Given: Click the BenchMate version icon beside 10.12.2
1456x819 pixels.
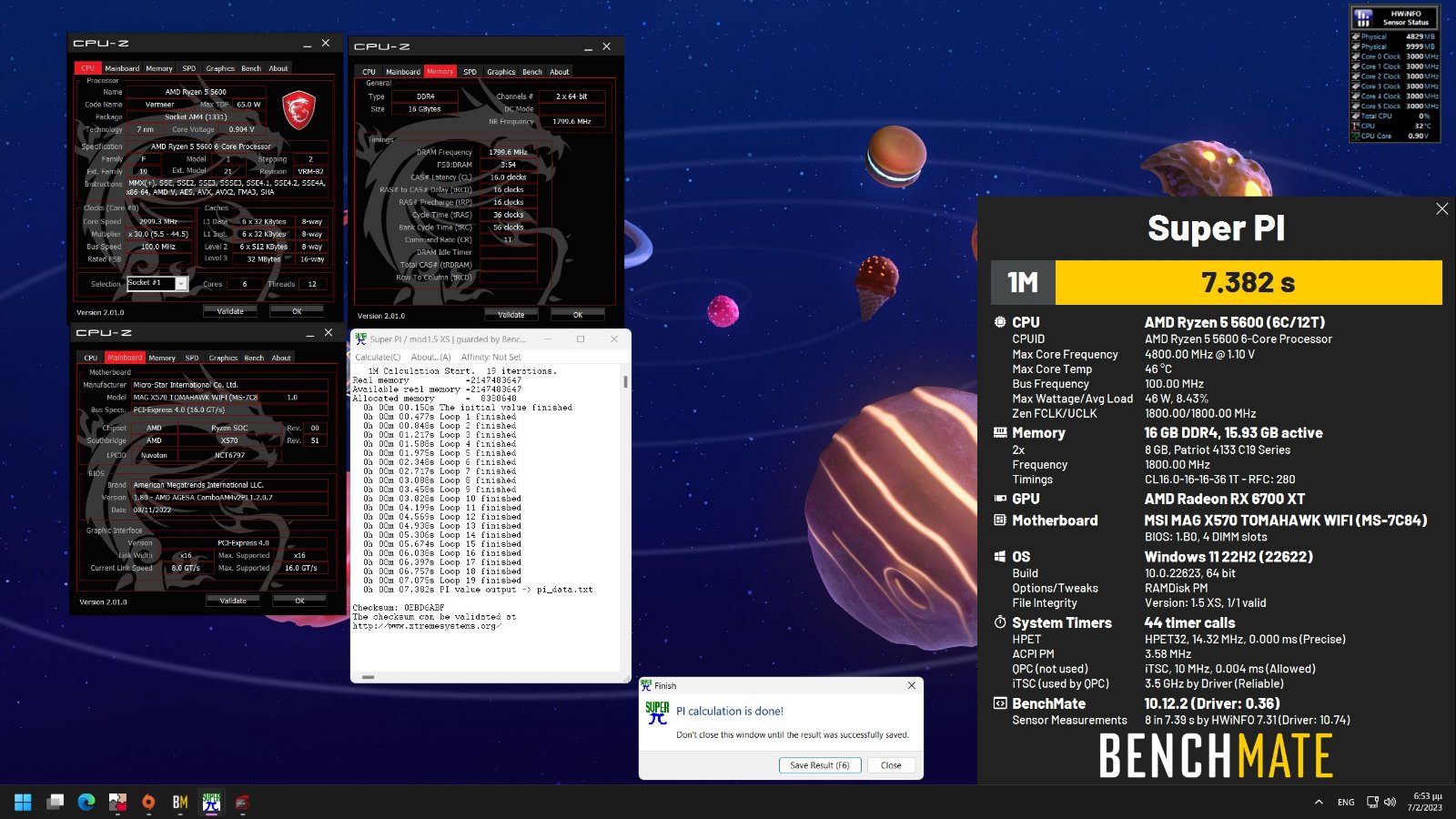Looking at the screenshot, I should click(x=1000, y=703).
